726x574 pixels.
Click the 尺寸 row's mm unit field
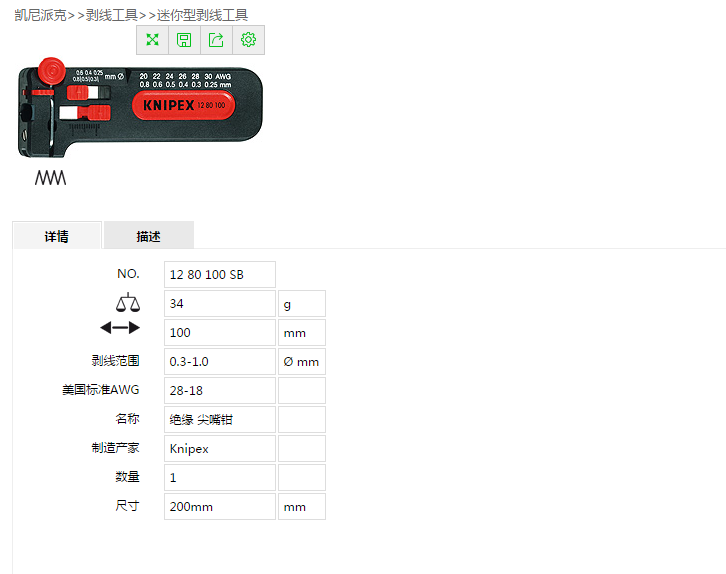pos(302,506)
